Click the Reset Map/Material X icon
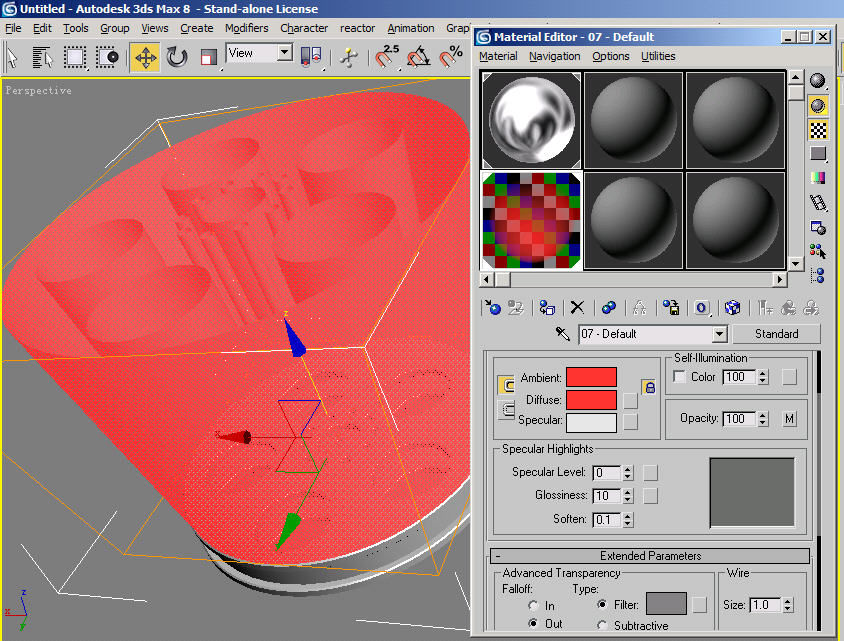This screenshot has width=844, height=641. (x=577, y=308)
